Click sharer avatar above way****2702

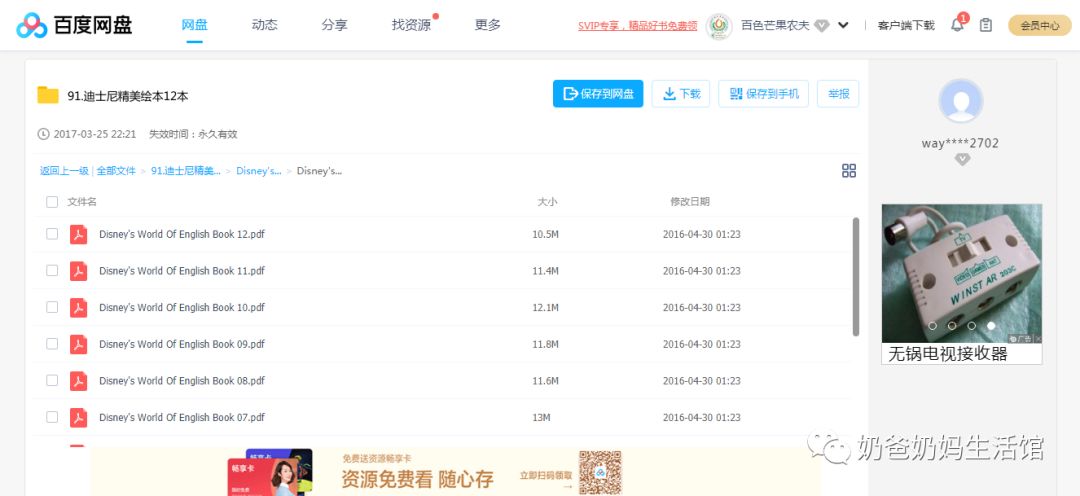[961, 101]
